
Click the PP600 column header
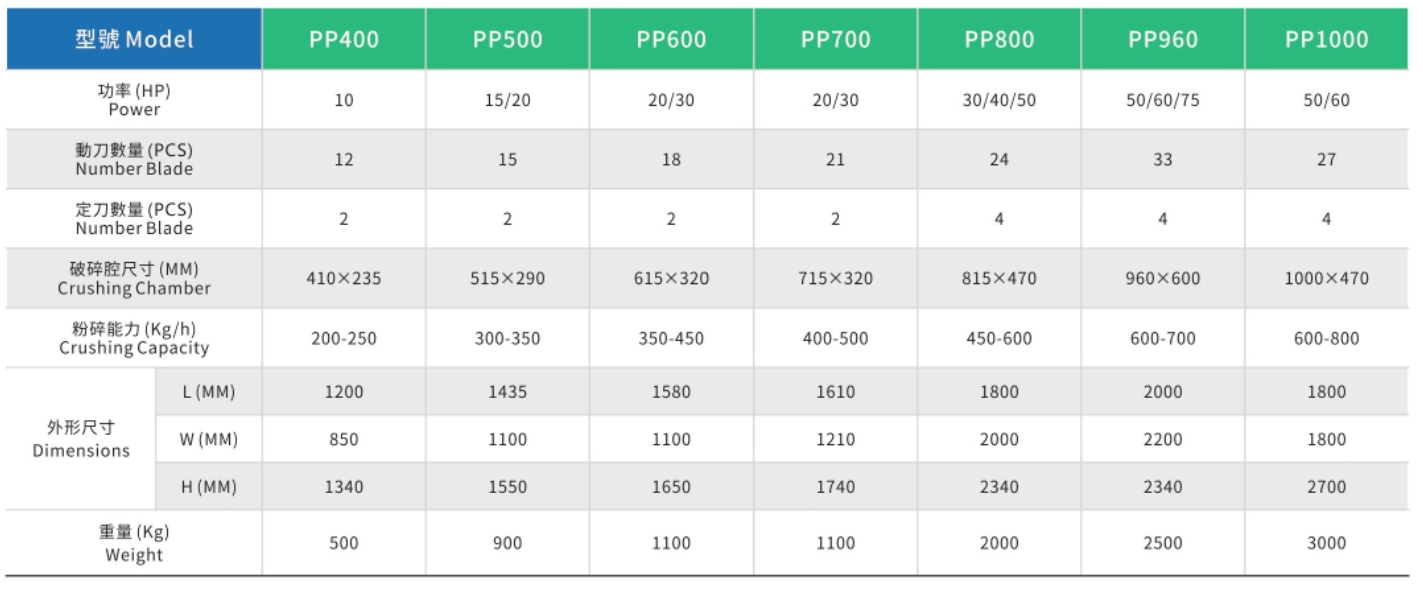click(x=671, y=40)
